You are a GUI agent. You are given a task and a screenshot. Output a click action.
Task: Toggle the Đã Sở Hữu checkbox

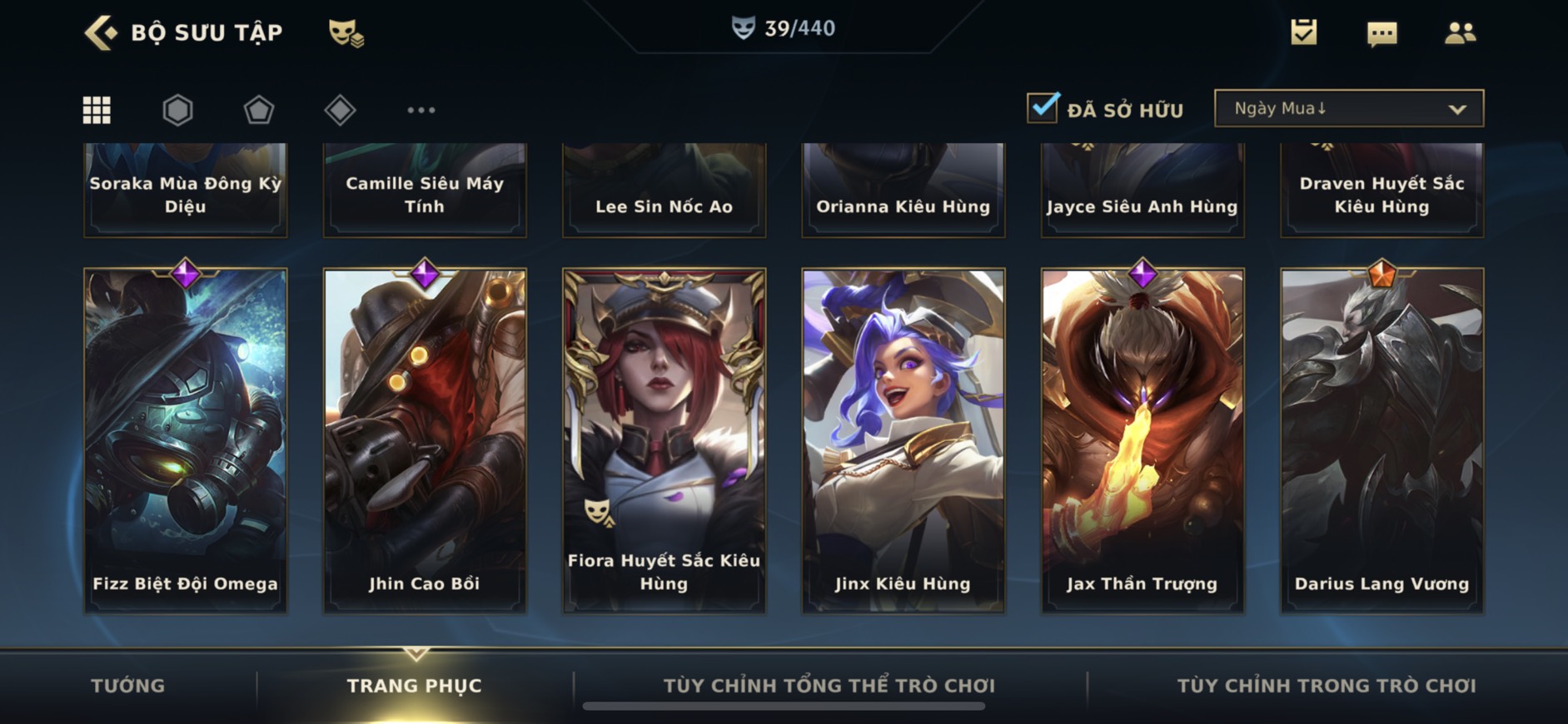[1043, 108]
